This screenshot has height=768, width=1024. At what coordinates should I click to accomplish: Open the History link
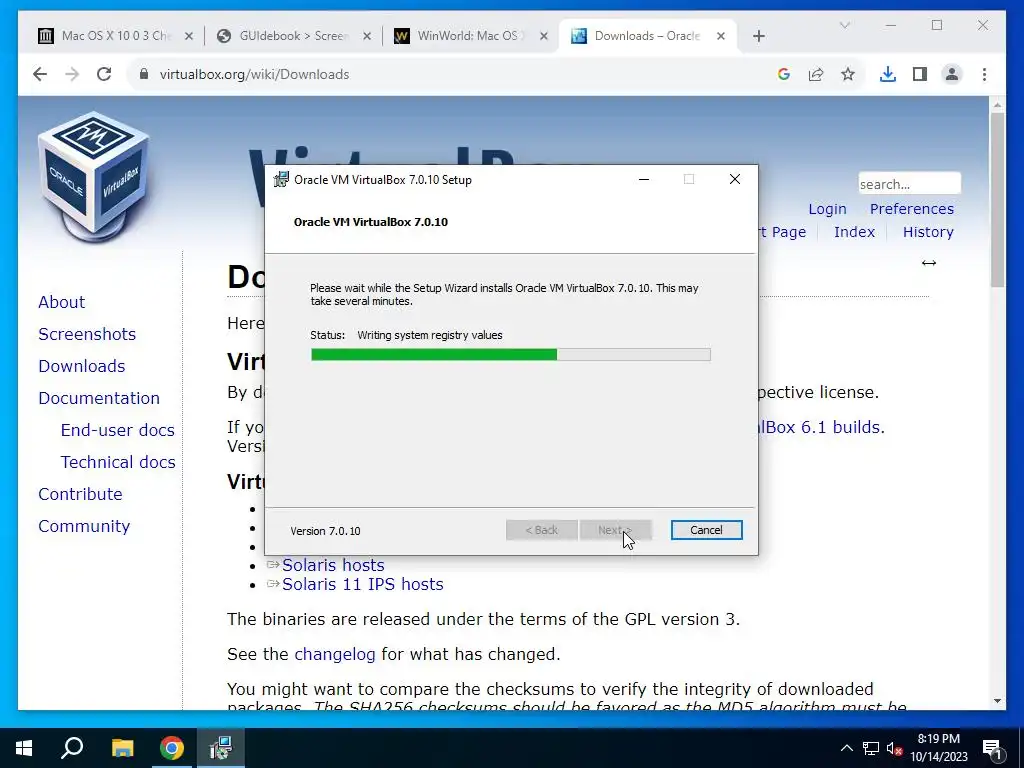(928, 232)
